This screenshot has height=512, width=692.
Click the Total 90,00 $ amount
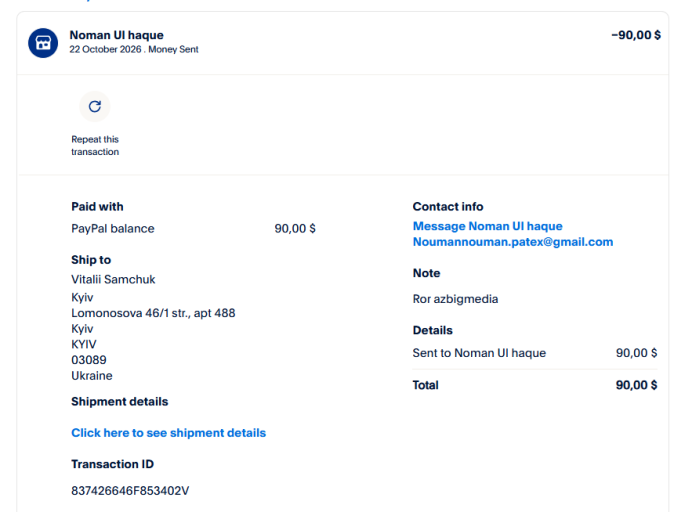point(636,385)
